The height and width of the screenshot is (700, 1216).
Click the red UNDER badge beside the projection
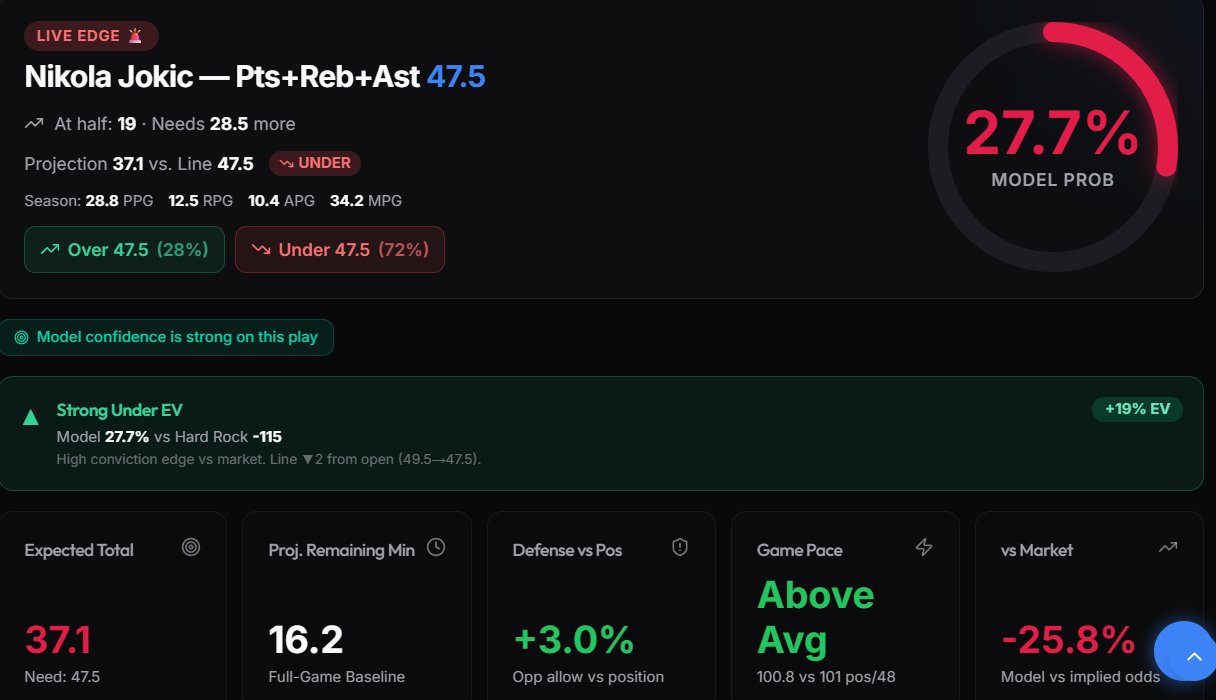(315, 163)
